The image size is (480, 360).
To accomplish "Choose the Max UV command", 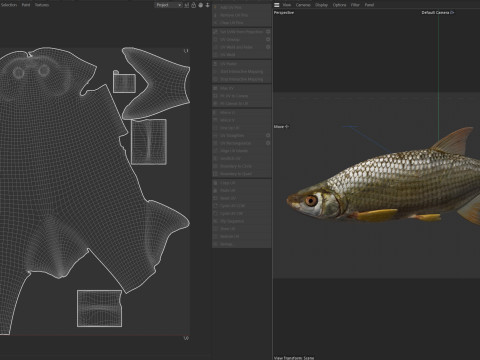I will [242, 88].
